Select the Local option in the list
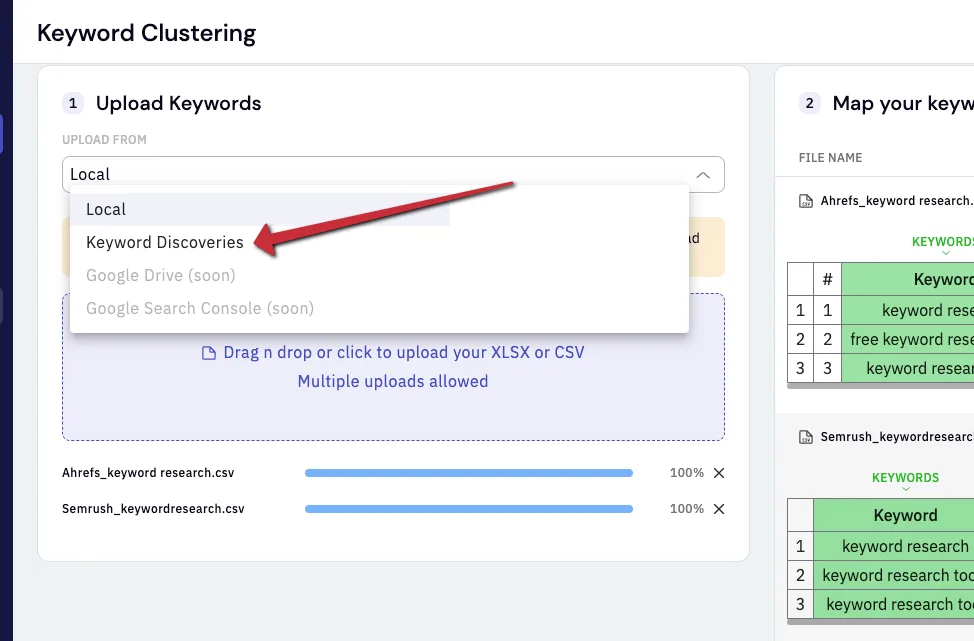Screen dimensions: 974x641 click(106, 209)
